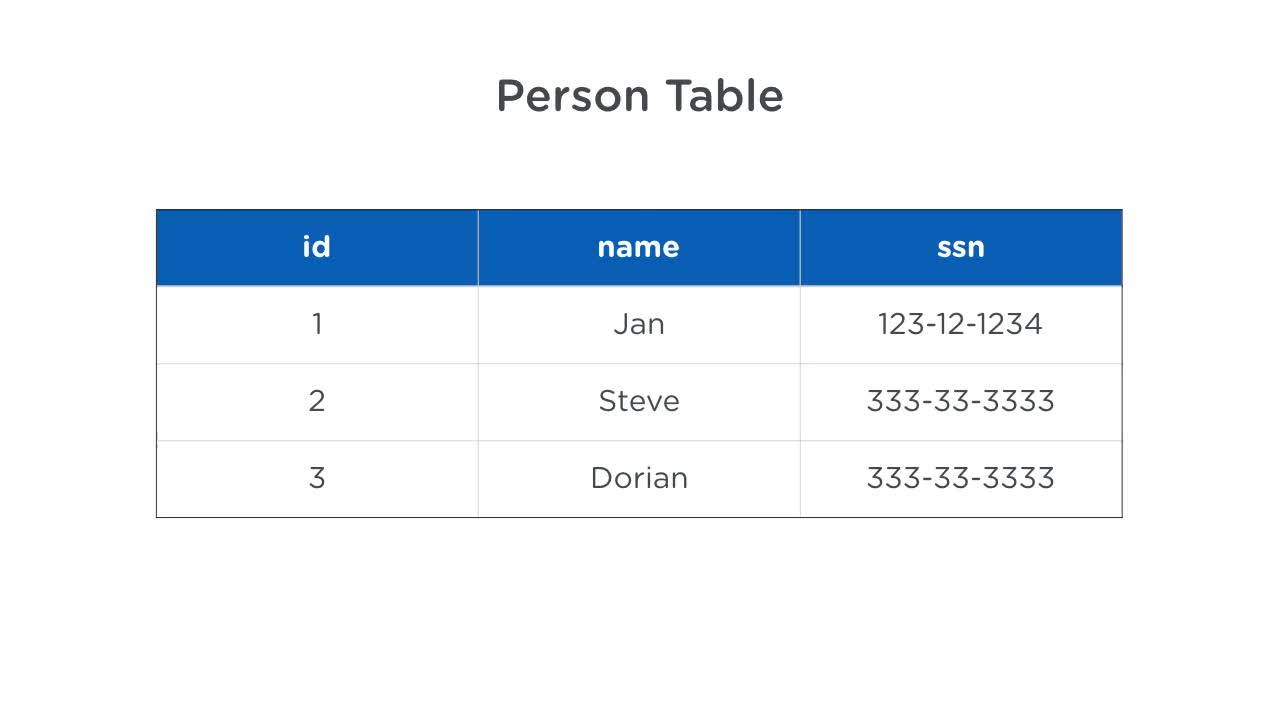
Task: Select the ssn column header
Action: (x=961, y=247)
